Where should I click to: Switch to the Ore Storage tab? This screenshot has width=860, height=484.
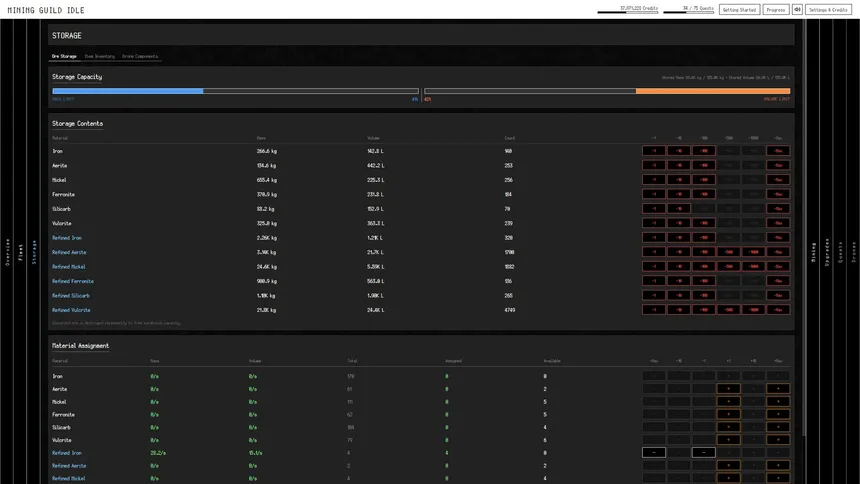[x=64, y=56]
